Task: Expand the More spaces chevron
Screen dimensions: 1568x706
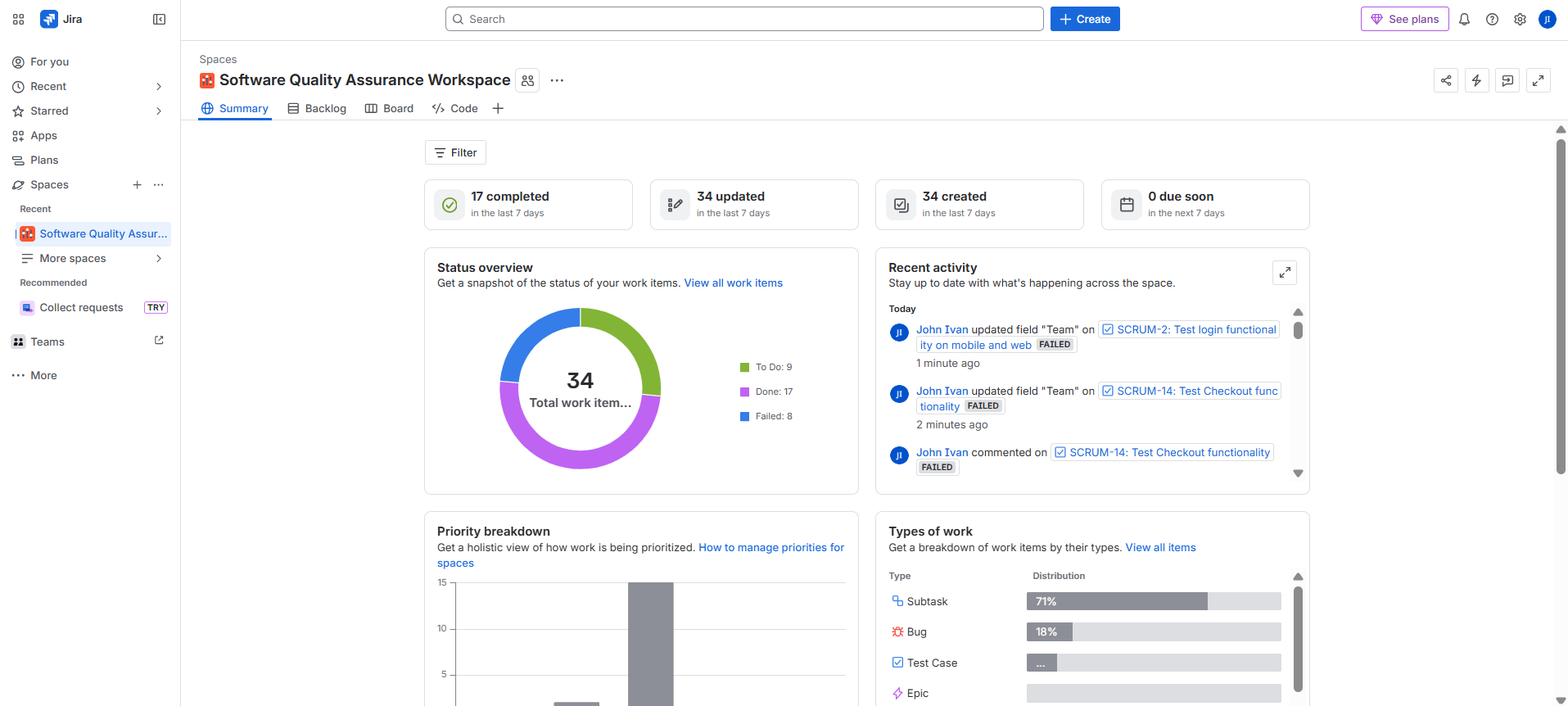Action: tap(159, 259)
